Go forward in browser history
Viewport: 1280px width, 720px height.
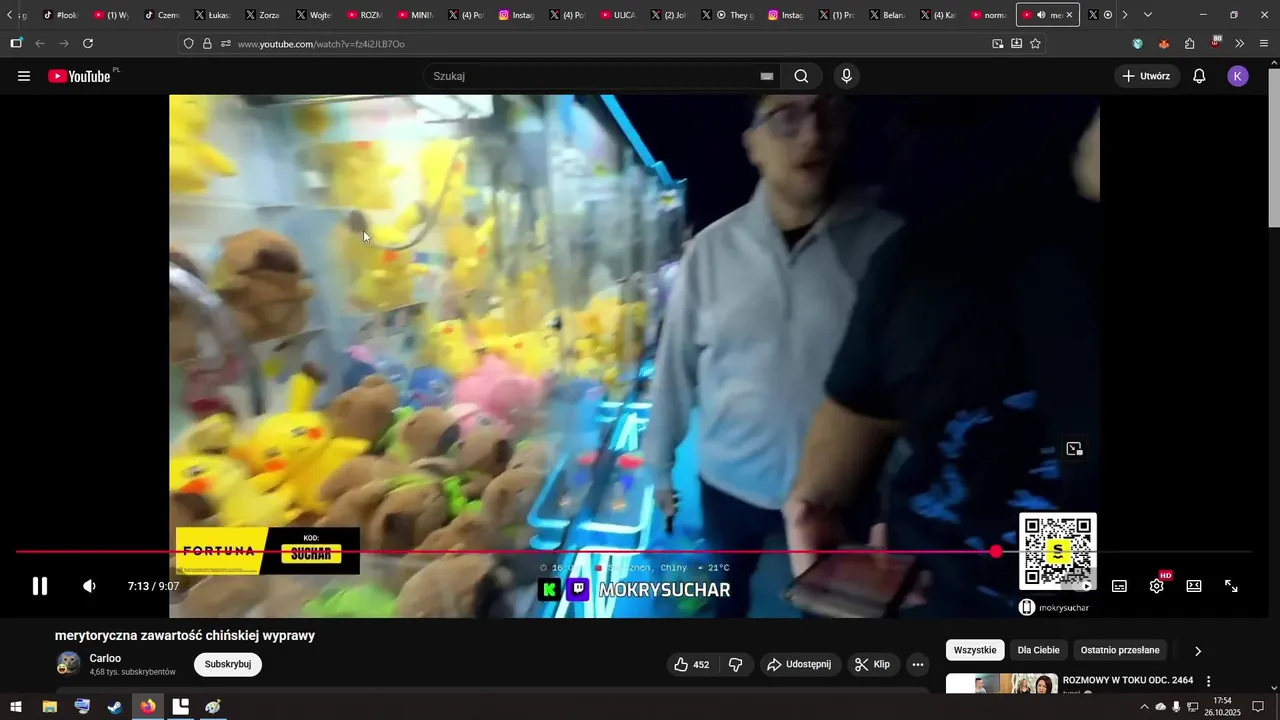[x=64, y=43]
